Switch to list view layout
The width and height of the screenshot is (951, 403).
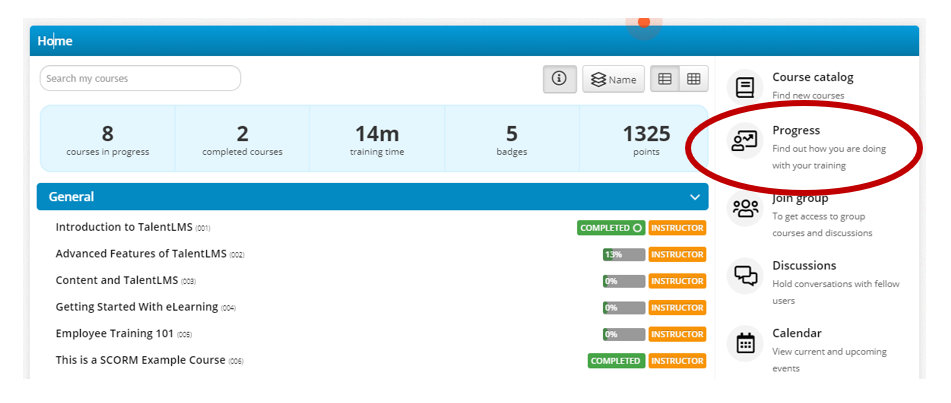tap(665, 79)
